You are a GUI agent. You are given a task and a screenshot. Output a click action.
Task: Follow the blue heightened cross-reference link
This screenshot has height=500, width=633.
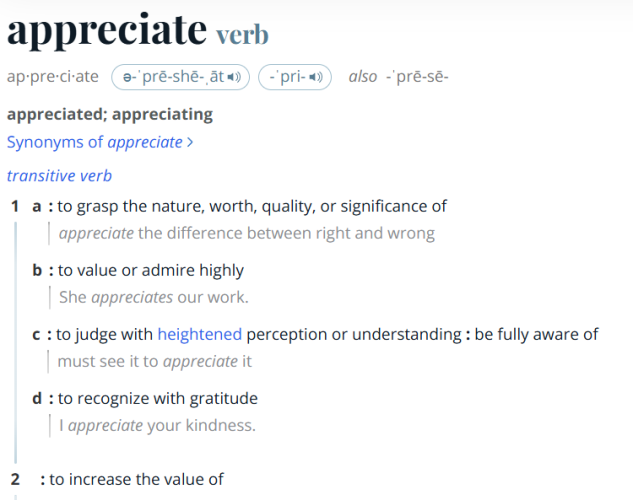[199, 335]
